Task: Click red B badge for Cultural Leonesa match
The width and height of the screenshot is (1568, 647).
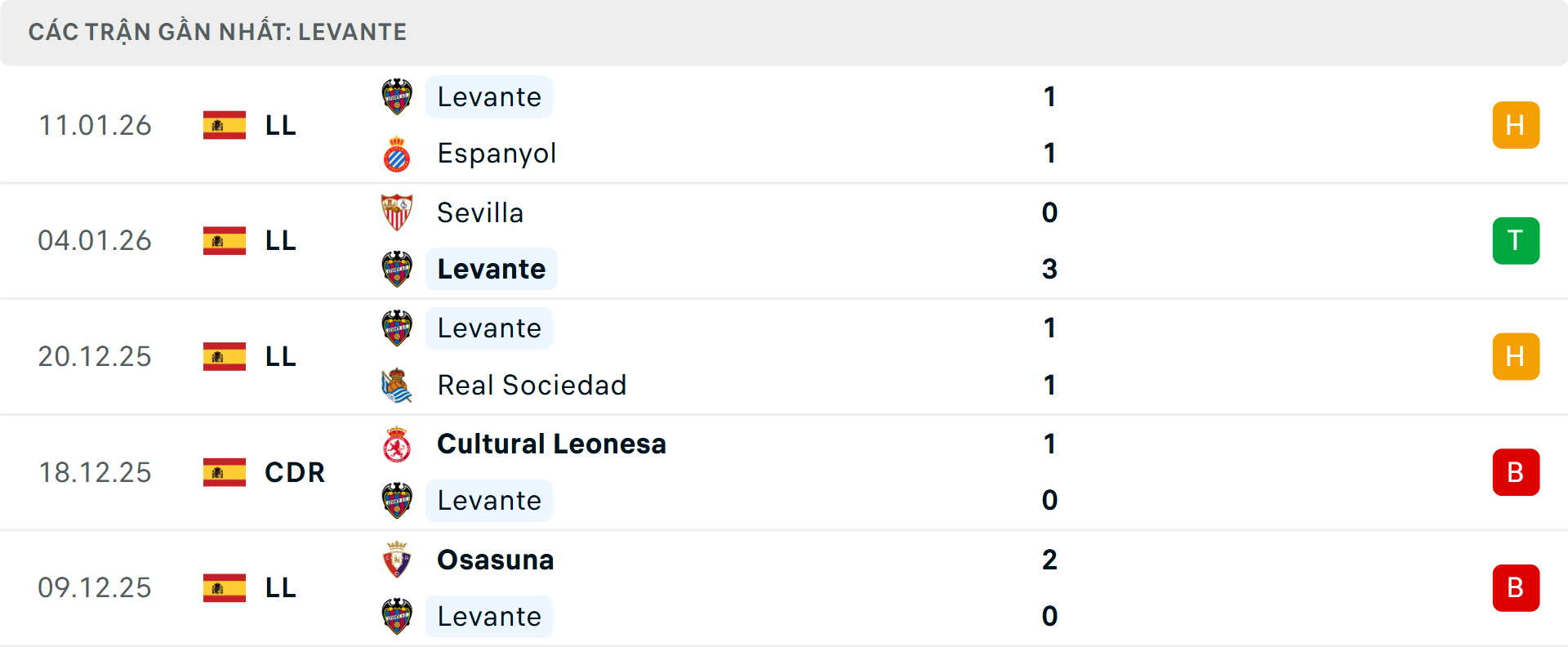Action: pos(1516,472)
